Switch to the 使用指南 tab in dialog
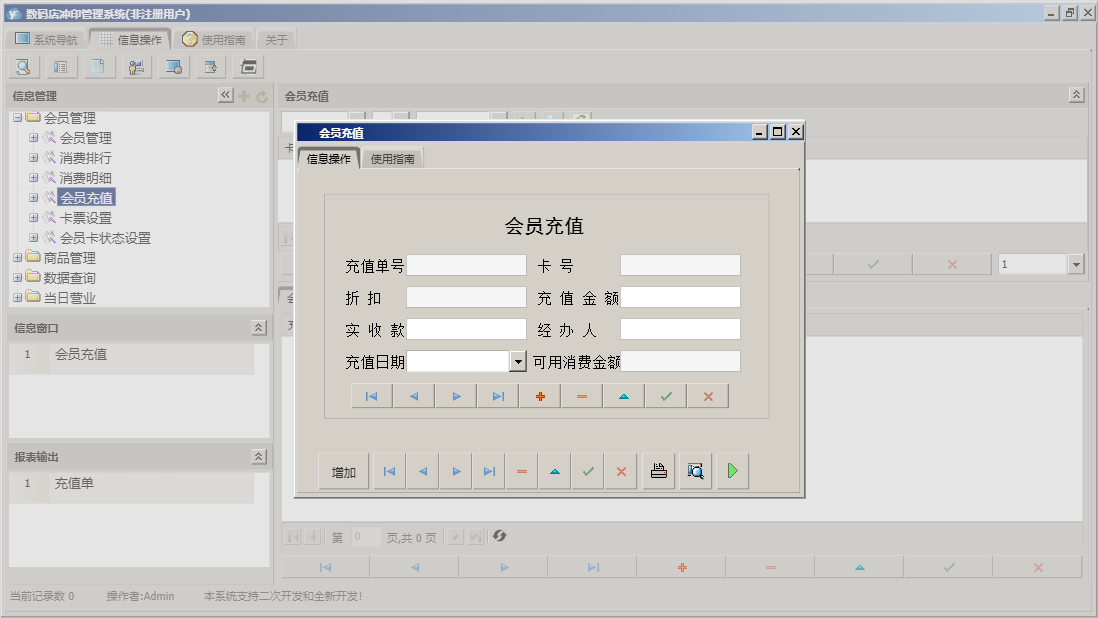Image resolution: width=1098 pixels, height=618 pixels. [x=392, y=158]
